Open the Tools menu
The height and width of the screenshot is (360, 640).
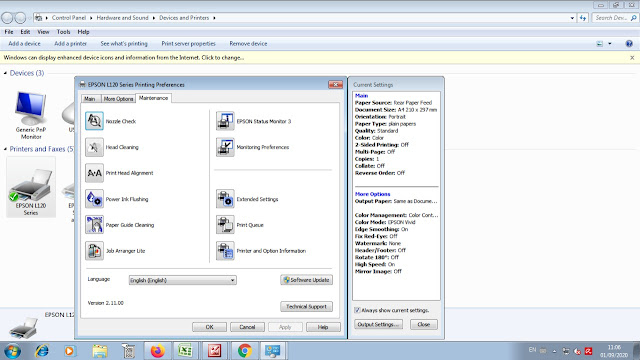(x=63, y=32)
